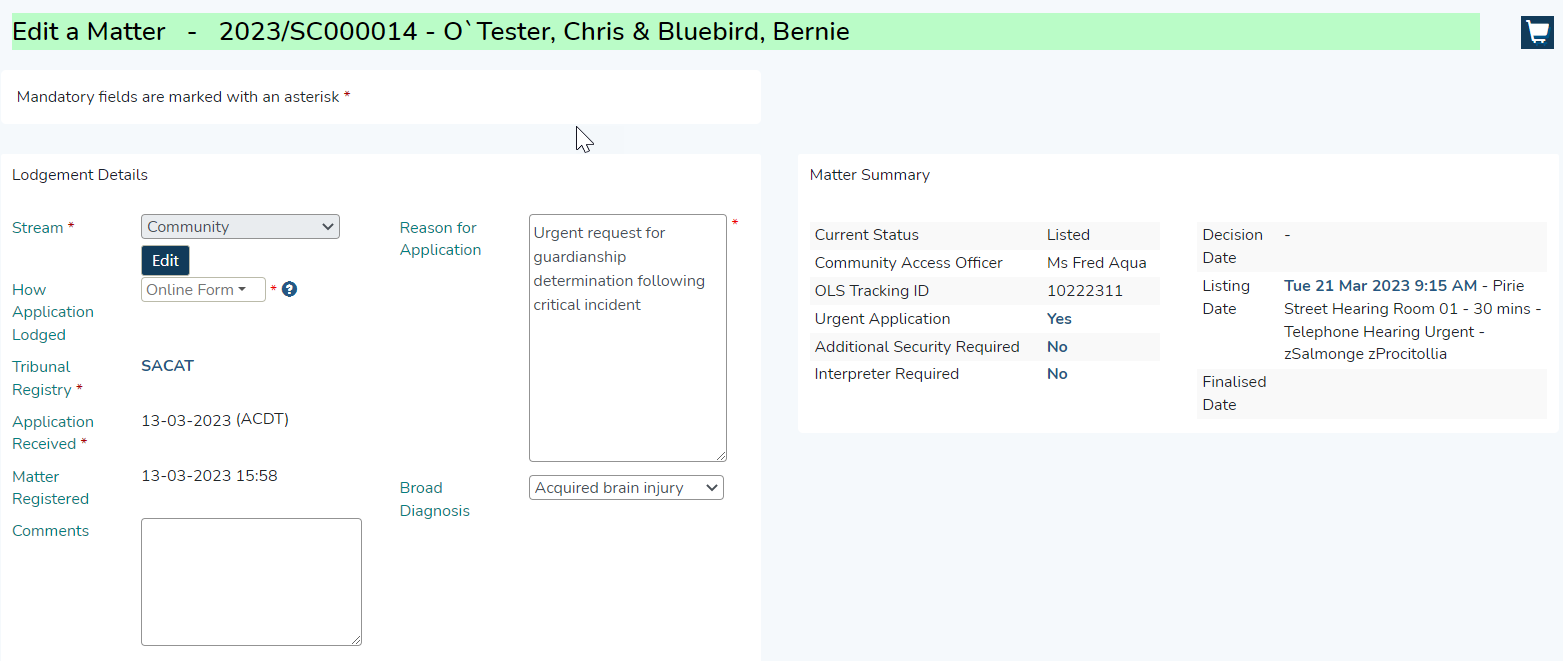Click the Reason for Application text box
The height and width of the screenshot is (661, 1563).
point(627,338)
